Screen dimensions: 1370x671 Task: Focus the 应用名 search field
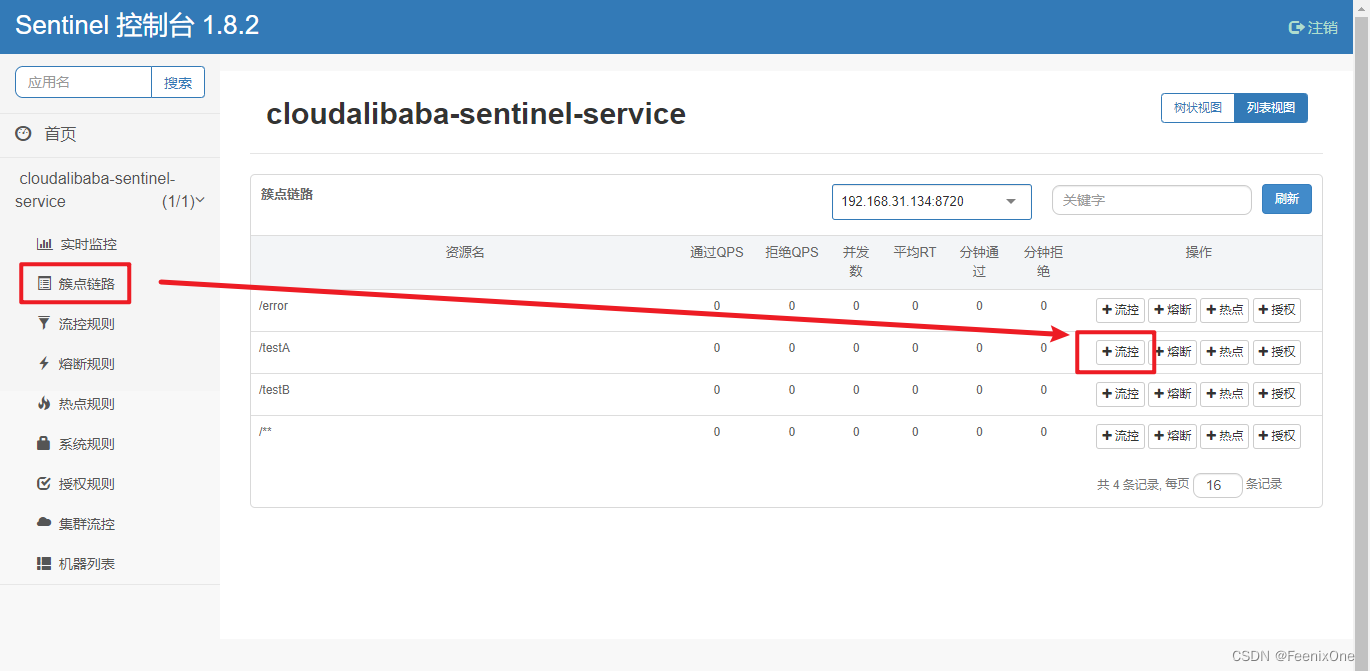tap(84, 83)
